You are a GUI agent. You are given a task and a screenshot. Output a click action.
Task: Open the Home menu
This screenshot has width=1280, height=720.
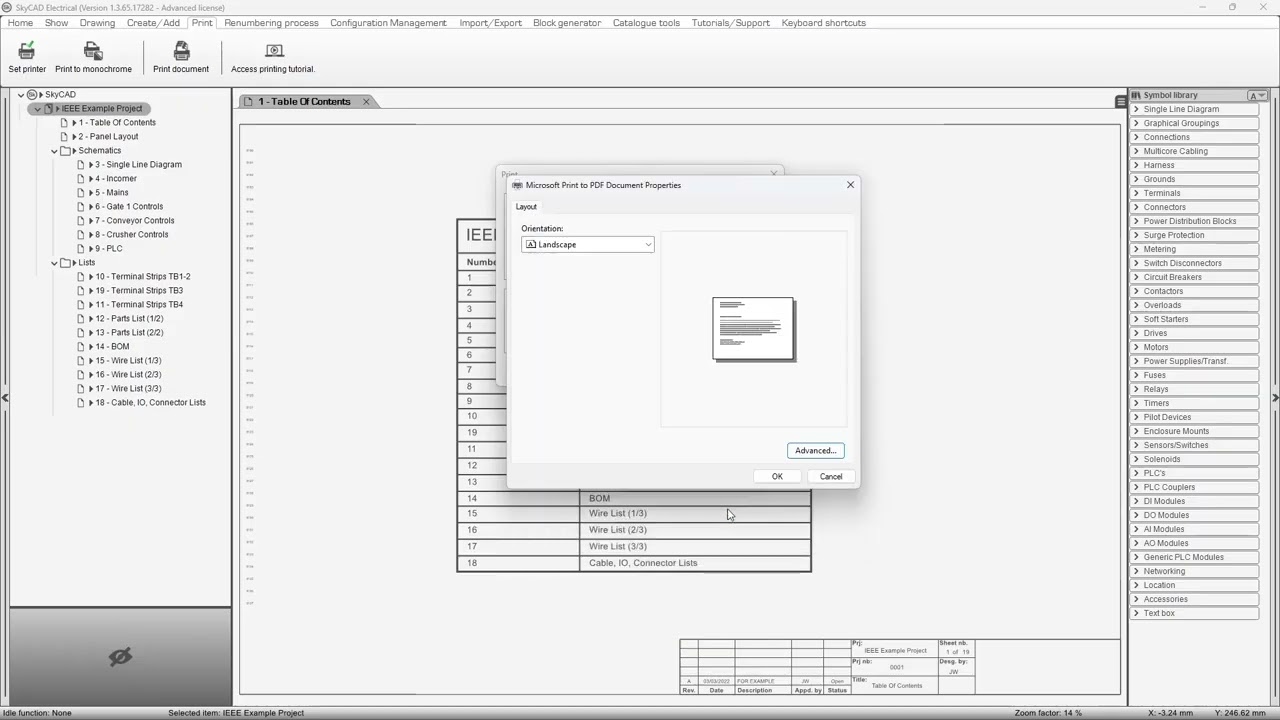click(x=20, y=22)
